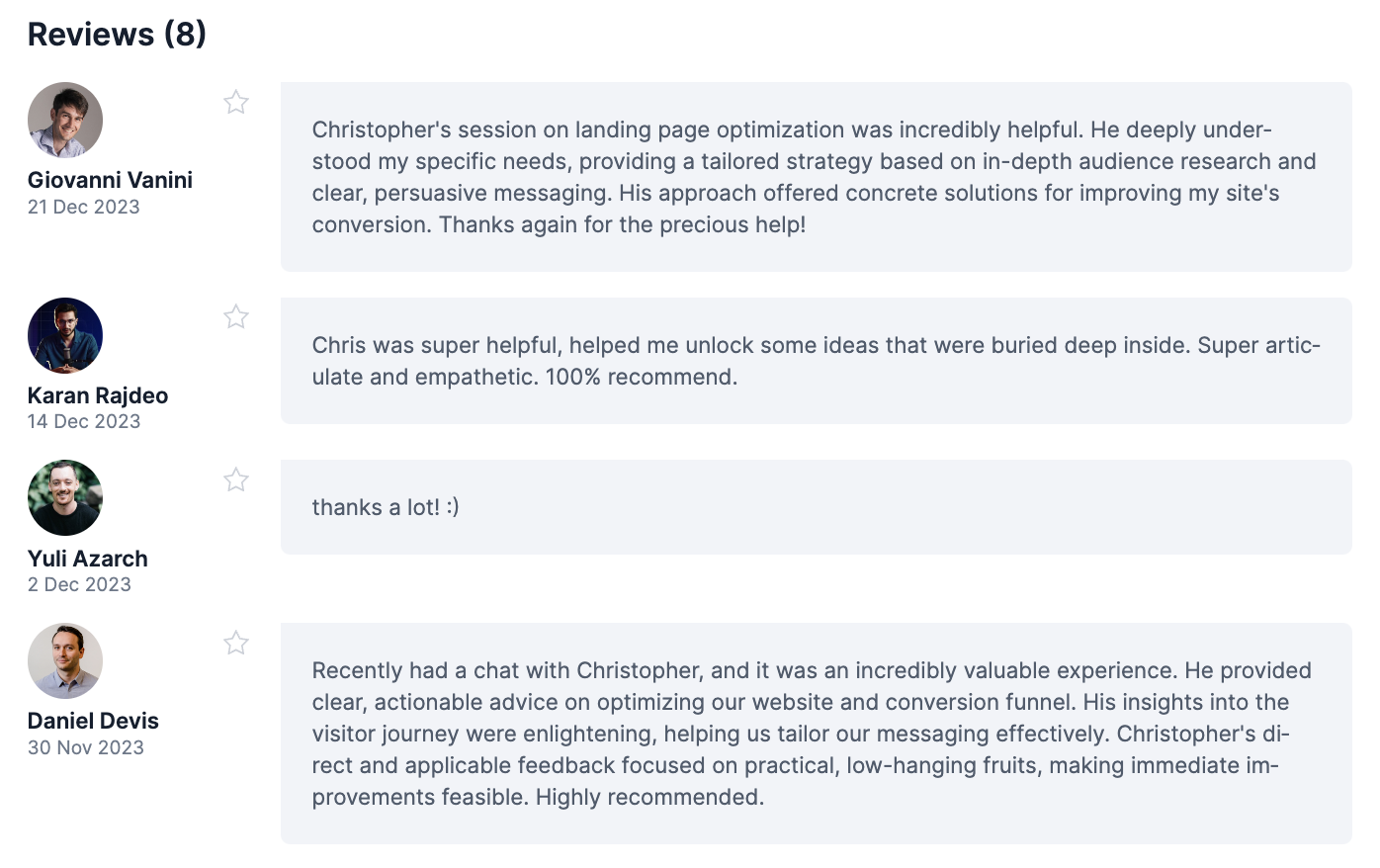
Task: Open the Giovanni Vanini reviewer name
Action: 110,180
